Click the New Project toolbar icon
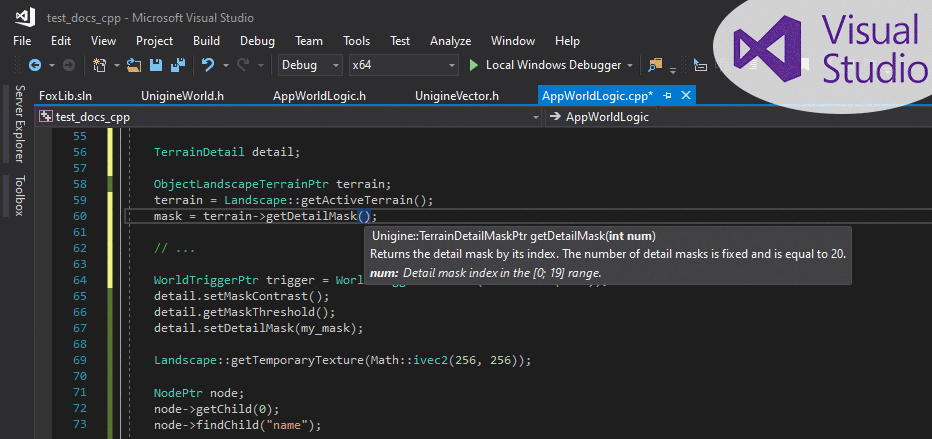The image size is (932, 439). [x=99, y=65]
